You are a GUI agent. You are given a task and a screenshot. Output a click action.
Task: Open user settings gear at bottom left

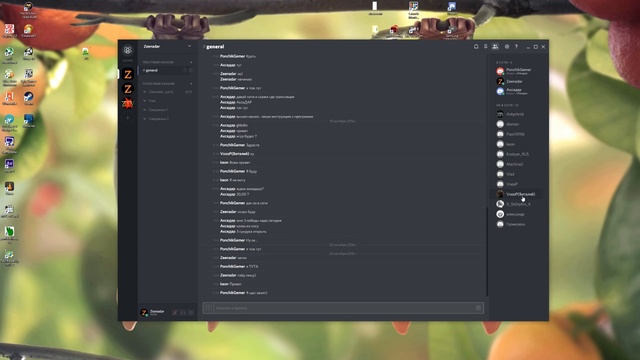coord(191,313)
